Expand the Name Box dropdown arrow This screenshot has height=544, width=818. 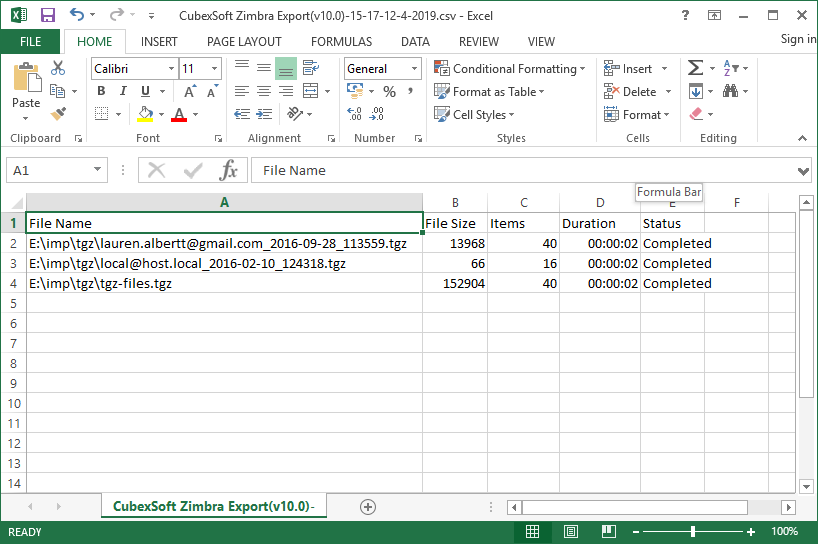coord(97,171)
